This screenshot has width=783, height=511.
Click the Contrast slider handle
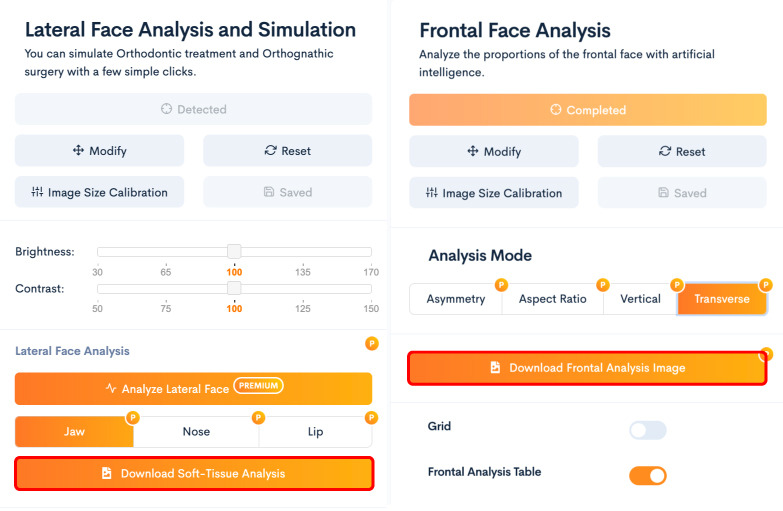(234, 288)
